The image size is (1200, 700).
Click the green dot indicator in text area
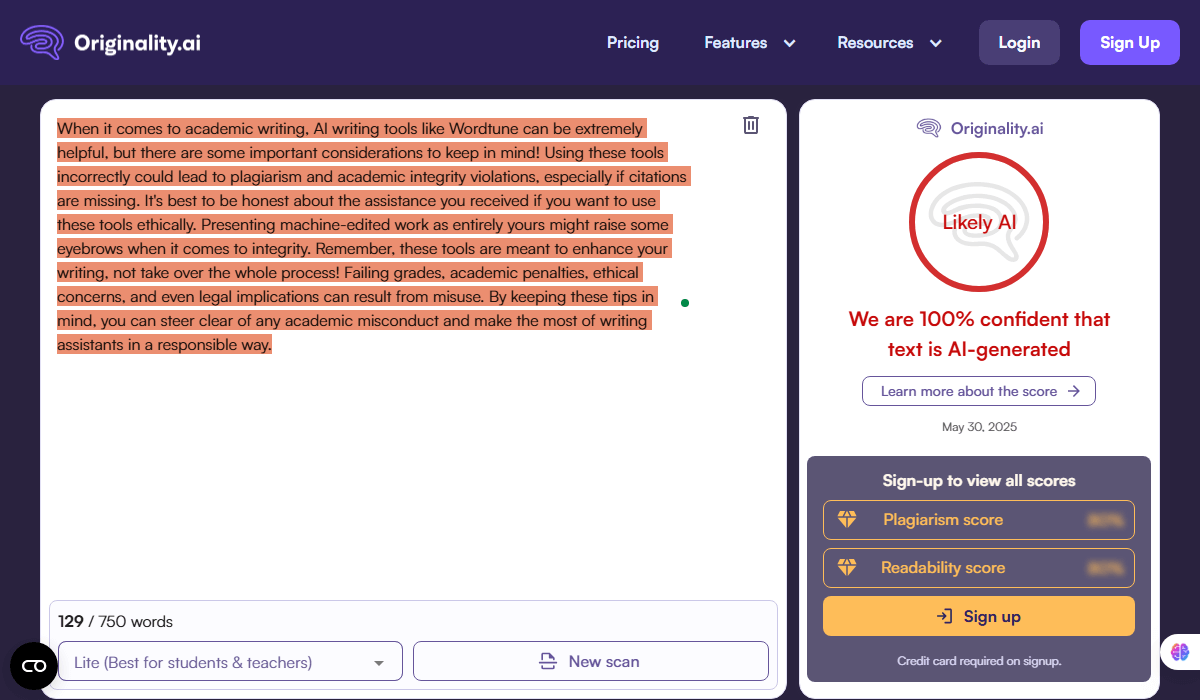point(685,302)
